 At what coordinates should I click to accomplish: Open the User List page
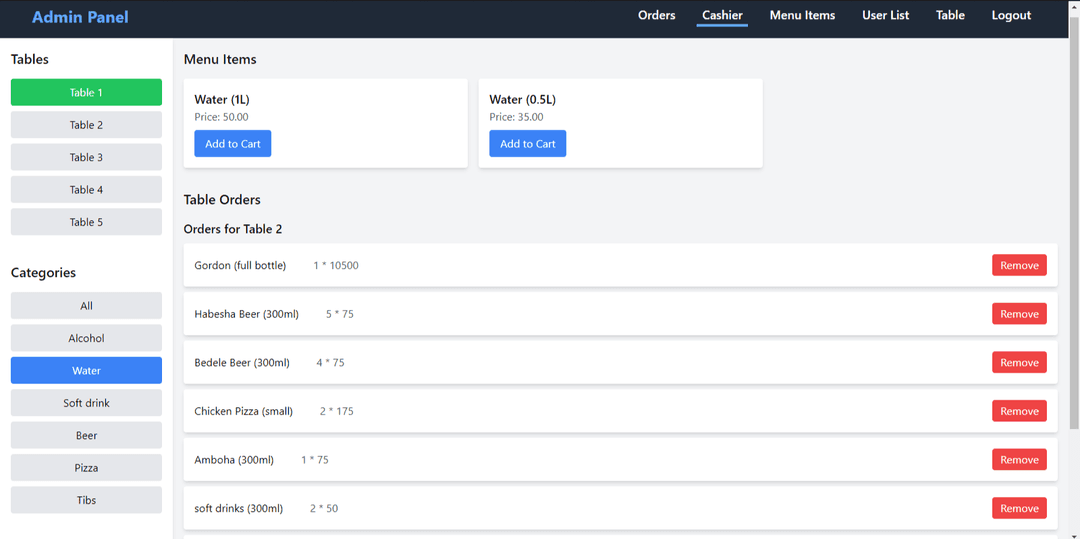(x=885, y=15)
